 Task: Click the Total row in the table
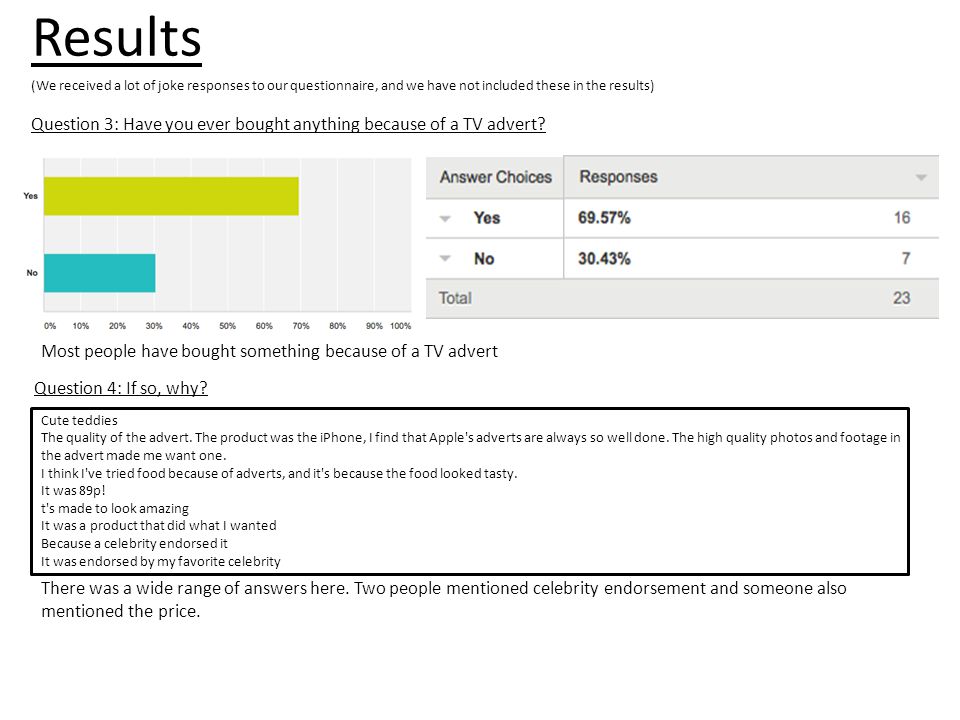click(682, 298)
